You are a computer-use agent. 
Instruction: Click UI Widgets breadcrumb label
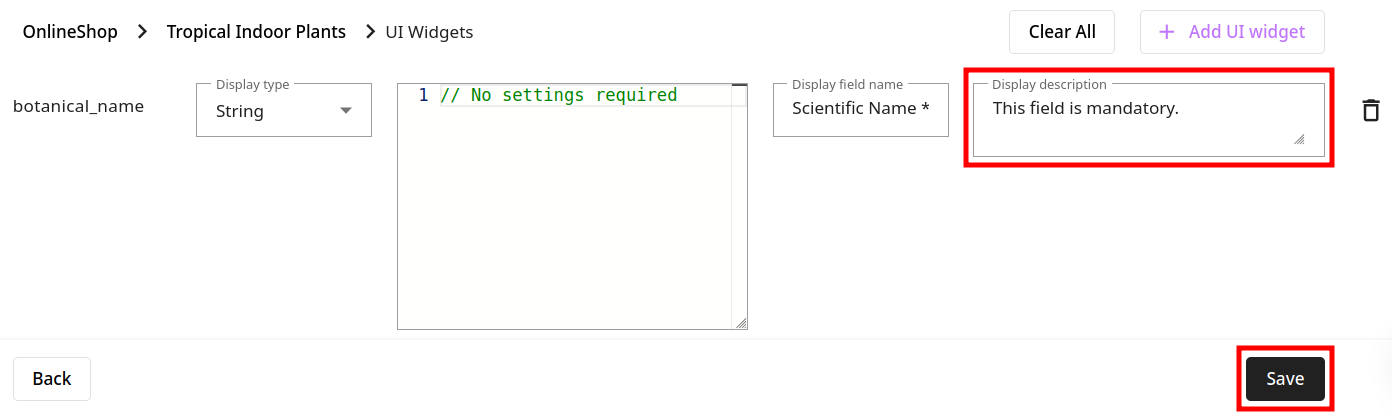(429, 32)
